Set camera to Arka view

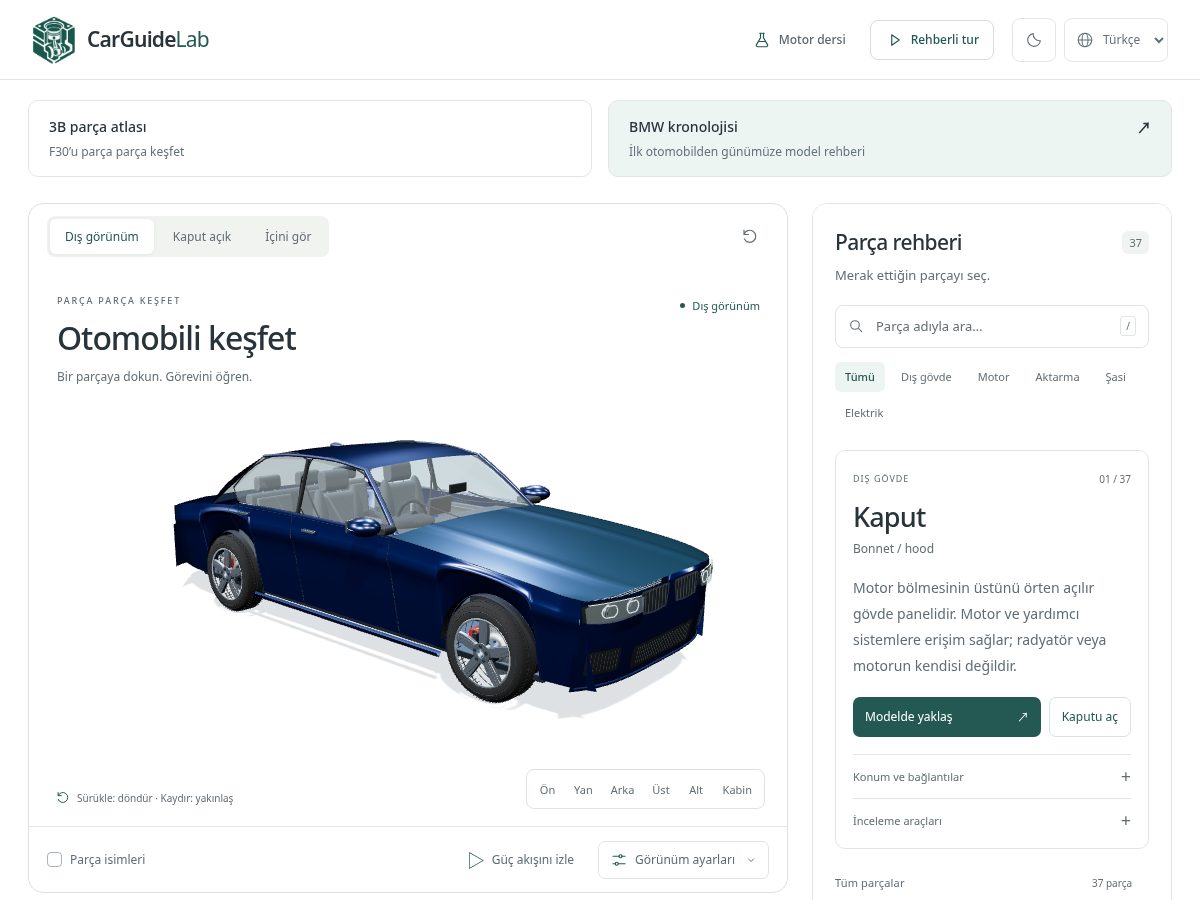[622, 790]
